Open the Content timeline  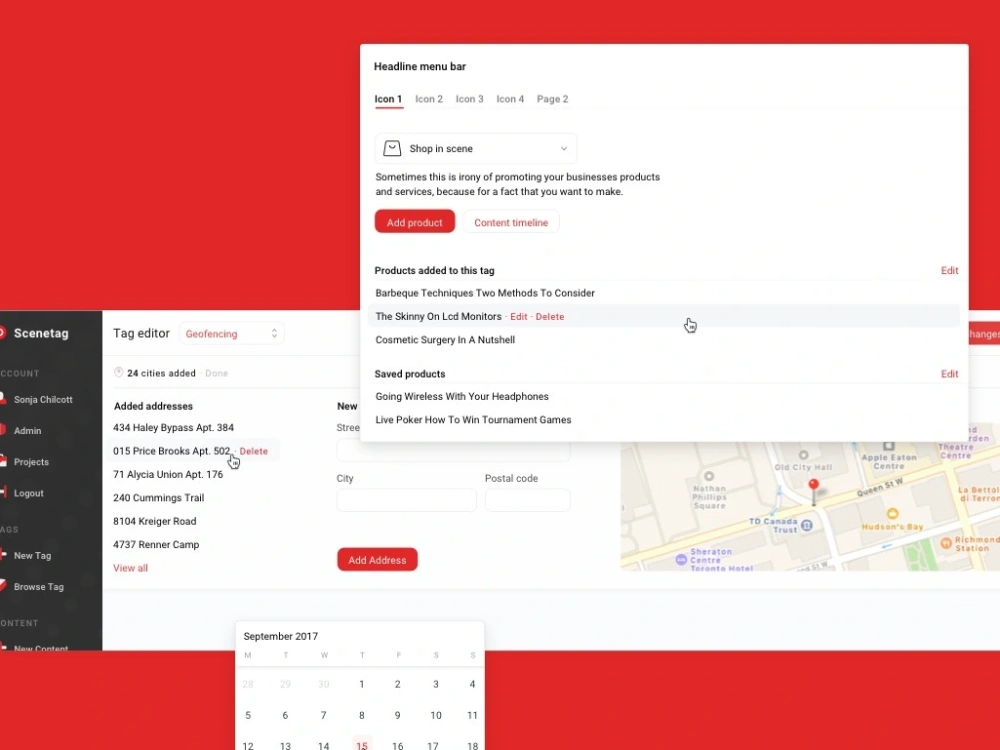click(x=511, y=222)
